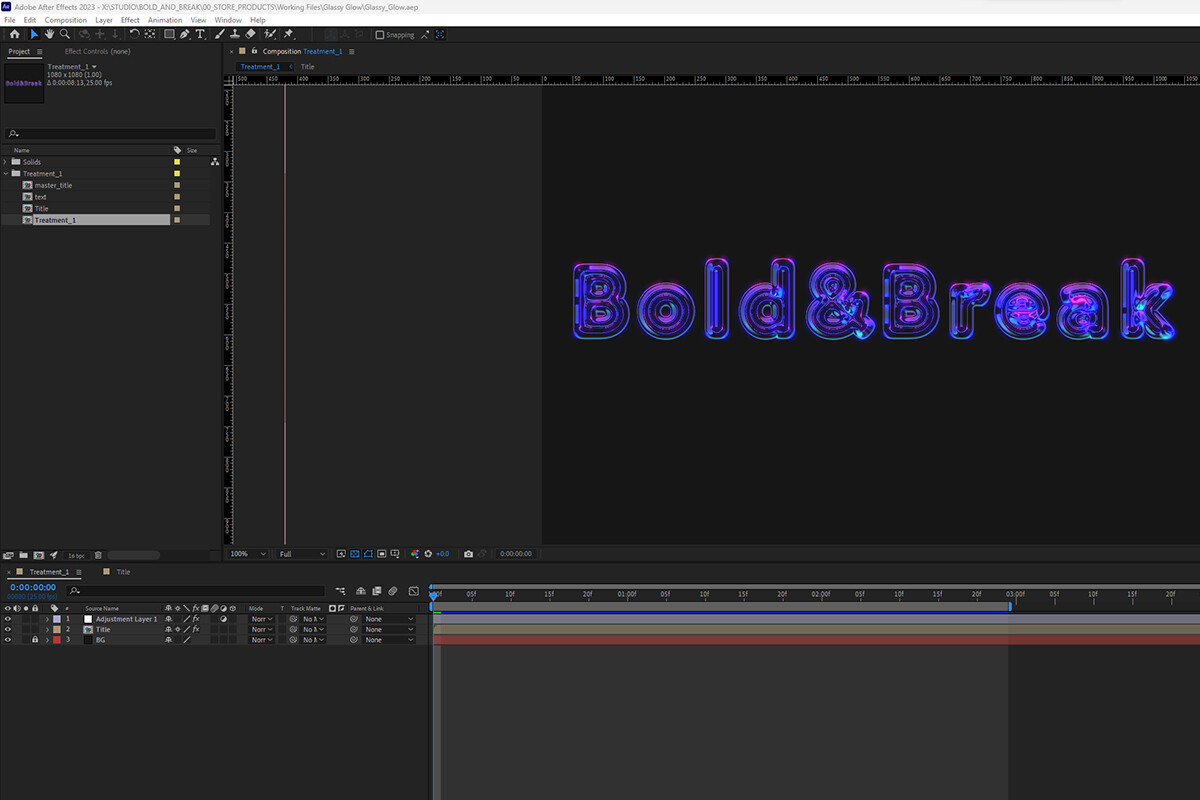Select the Rectangle shape tool
The image size is (1200, 800).
170,34
